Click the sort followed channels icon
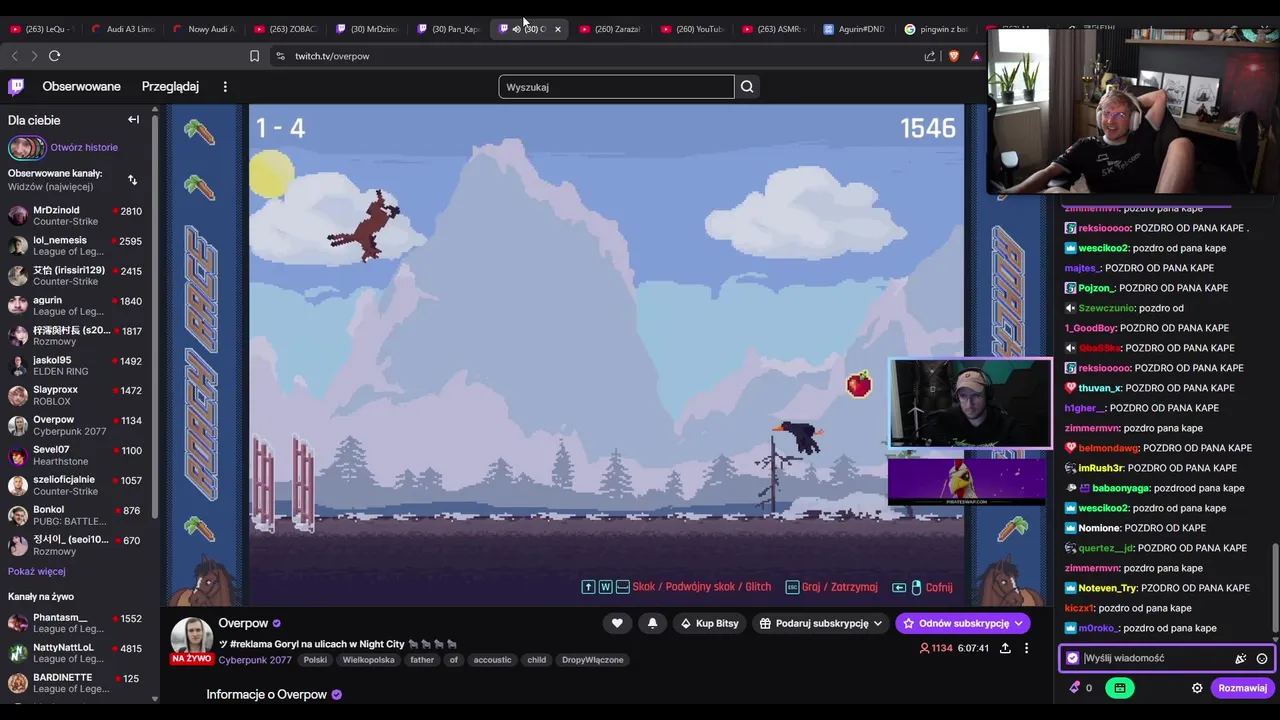This screenshot has height=720, width=1280. tap(132, 180)
